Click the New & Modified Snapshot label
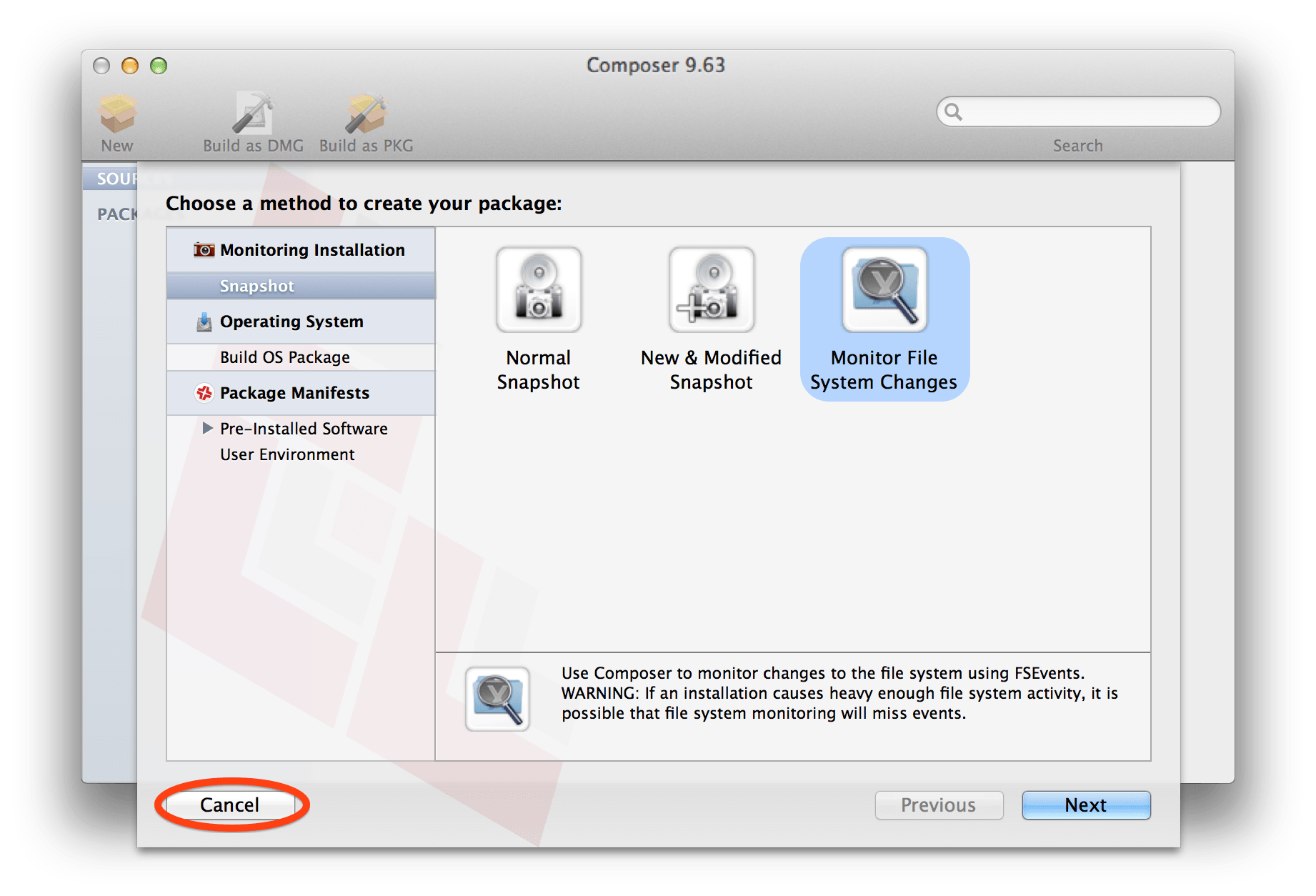The width and height of the screenshot is (1316, 896). [712, 370]
